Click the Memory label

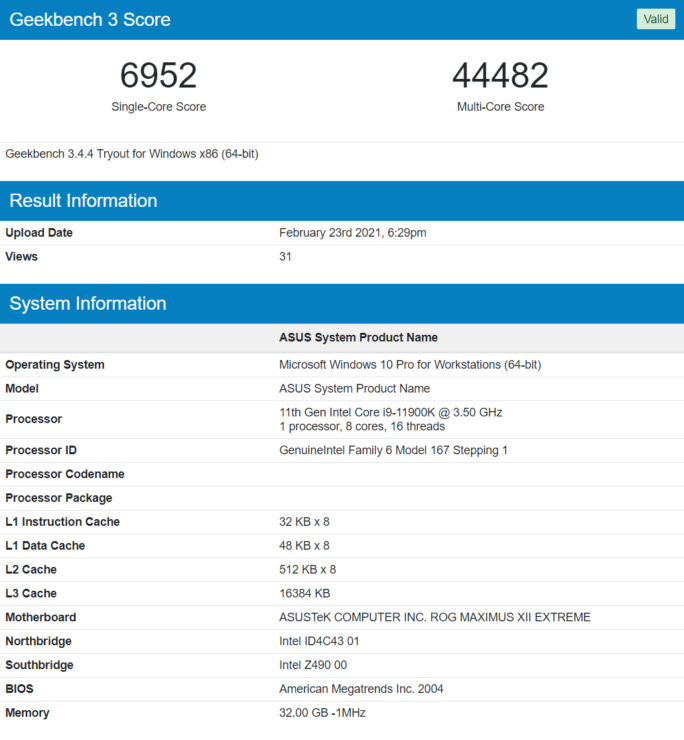(x=27, y=713)
